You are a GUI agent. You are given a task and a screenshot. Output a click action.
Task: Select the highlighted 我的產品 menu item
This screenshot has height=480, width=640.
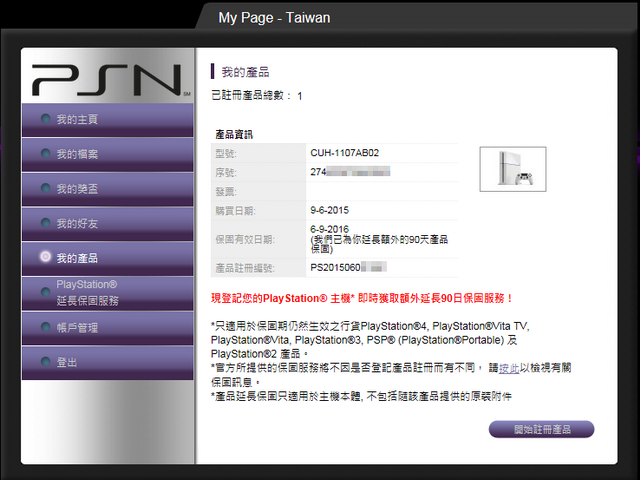[107, 259]
